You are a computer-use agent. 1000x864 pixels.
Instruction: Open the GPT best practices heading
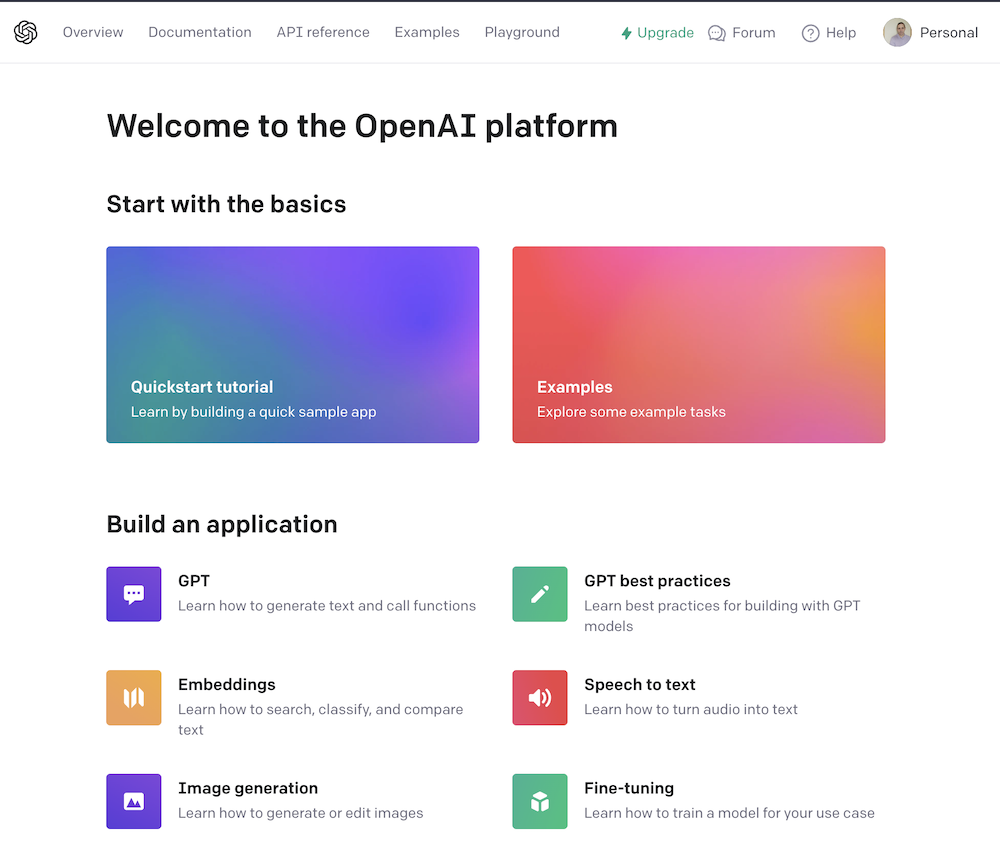pos(658,581)
